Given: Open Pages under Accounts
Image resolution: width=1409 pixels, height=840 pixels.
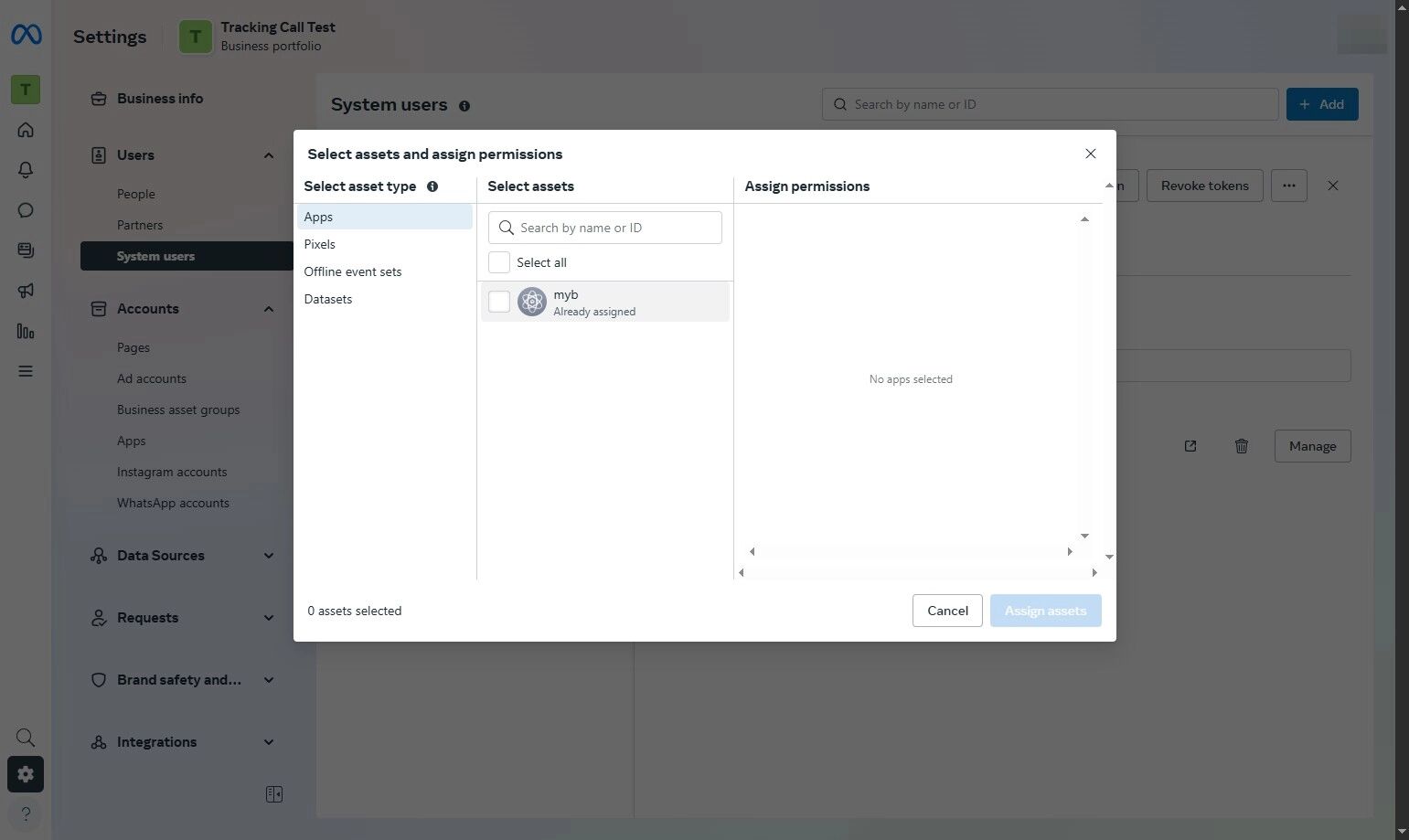Looking at the screenshot, I should point(133,347).
